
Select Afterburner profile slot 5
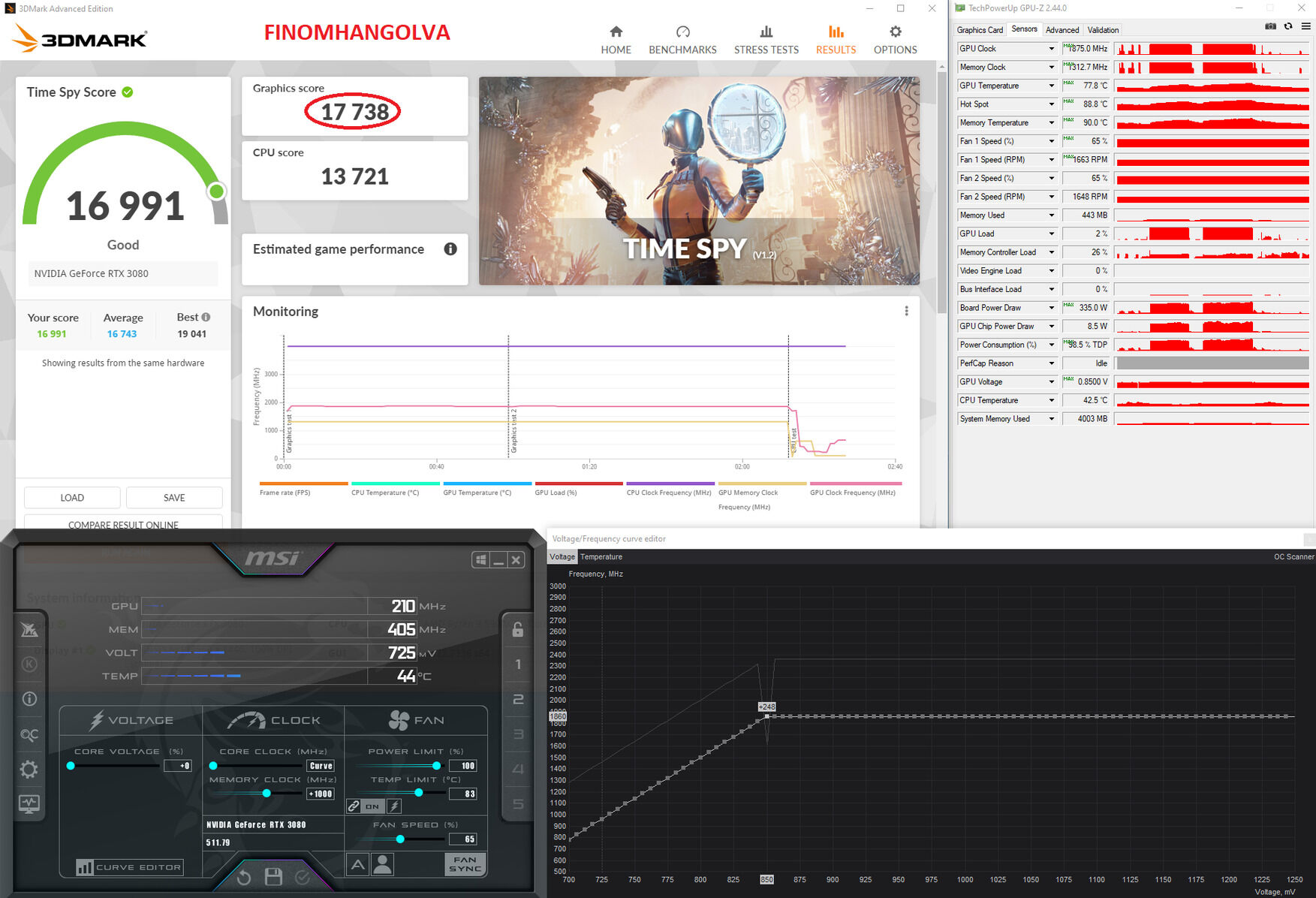click(517, 804)
